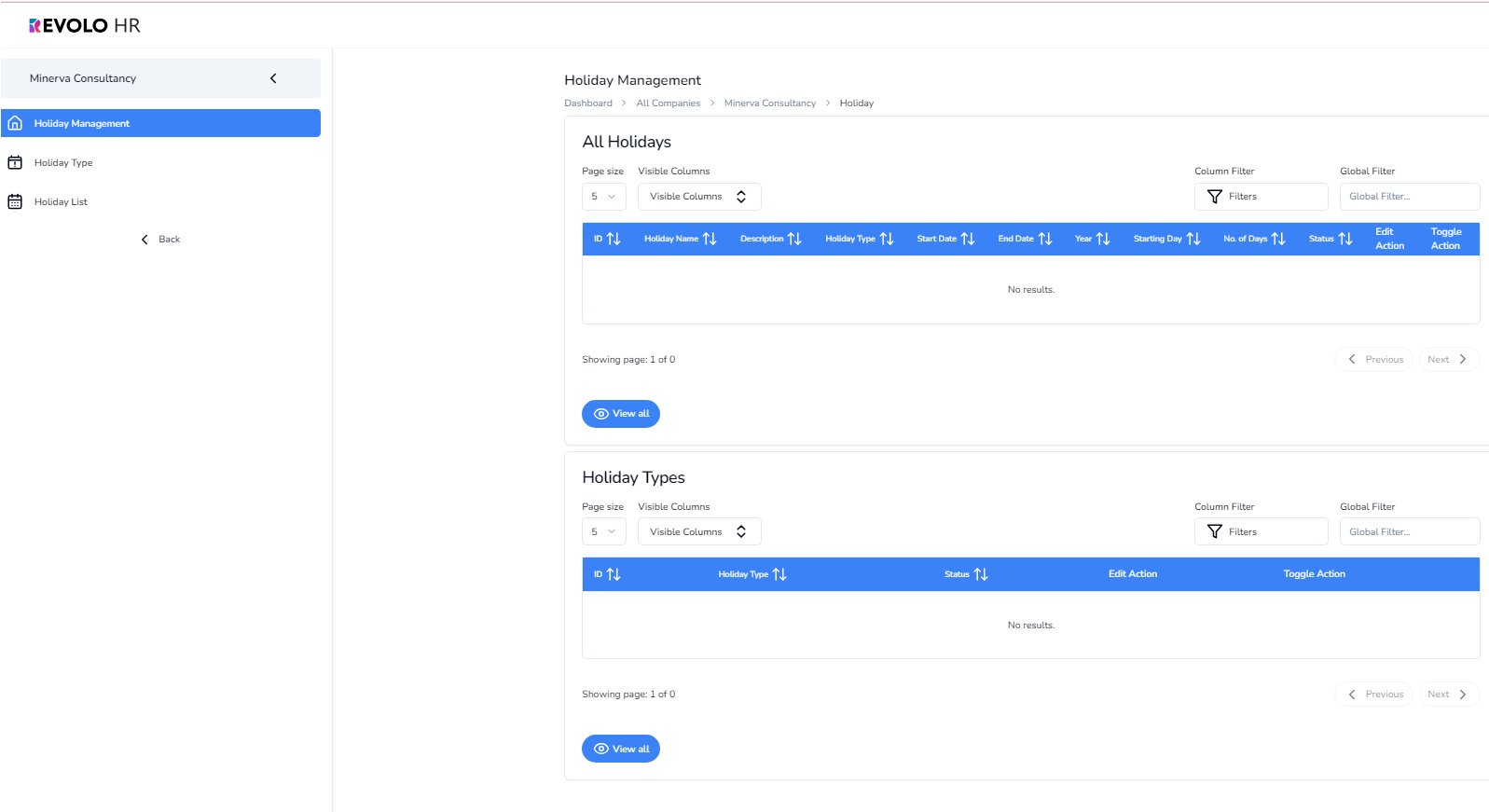This screenshot has width=1489, height=812.
Task: Open the Dashboard breadcrumb link
Action: click(588, 103)
